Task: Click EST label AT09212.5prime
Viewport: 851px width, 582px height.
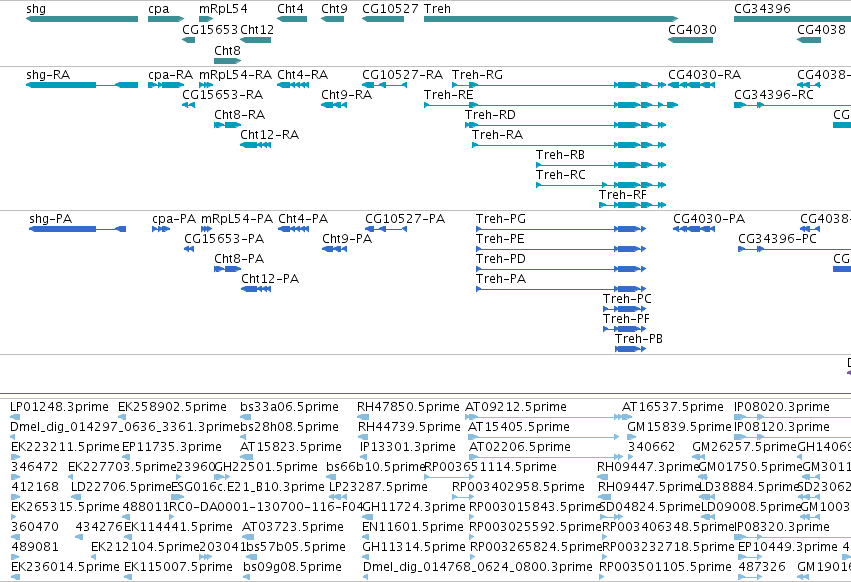Action: (x=516, y=407)
